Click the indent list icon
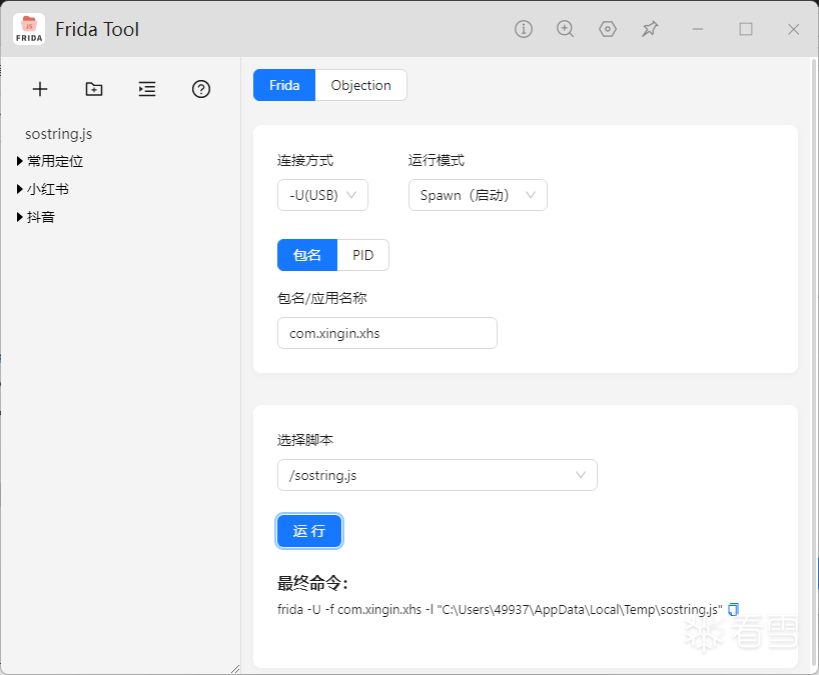The height and width of the screenshot is (675, 819). [x=147, y=89]
